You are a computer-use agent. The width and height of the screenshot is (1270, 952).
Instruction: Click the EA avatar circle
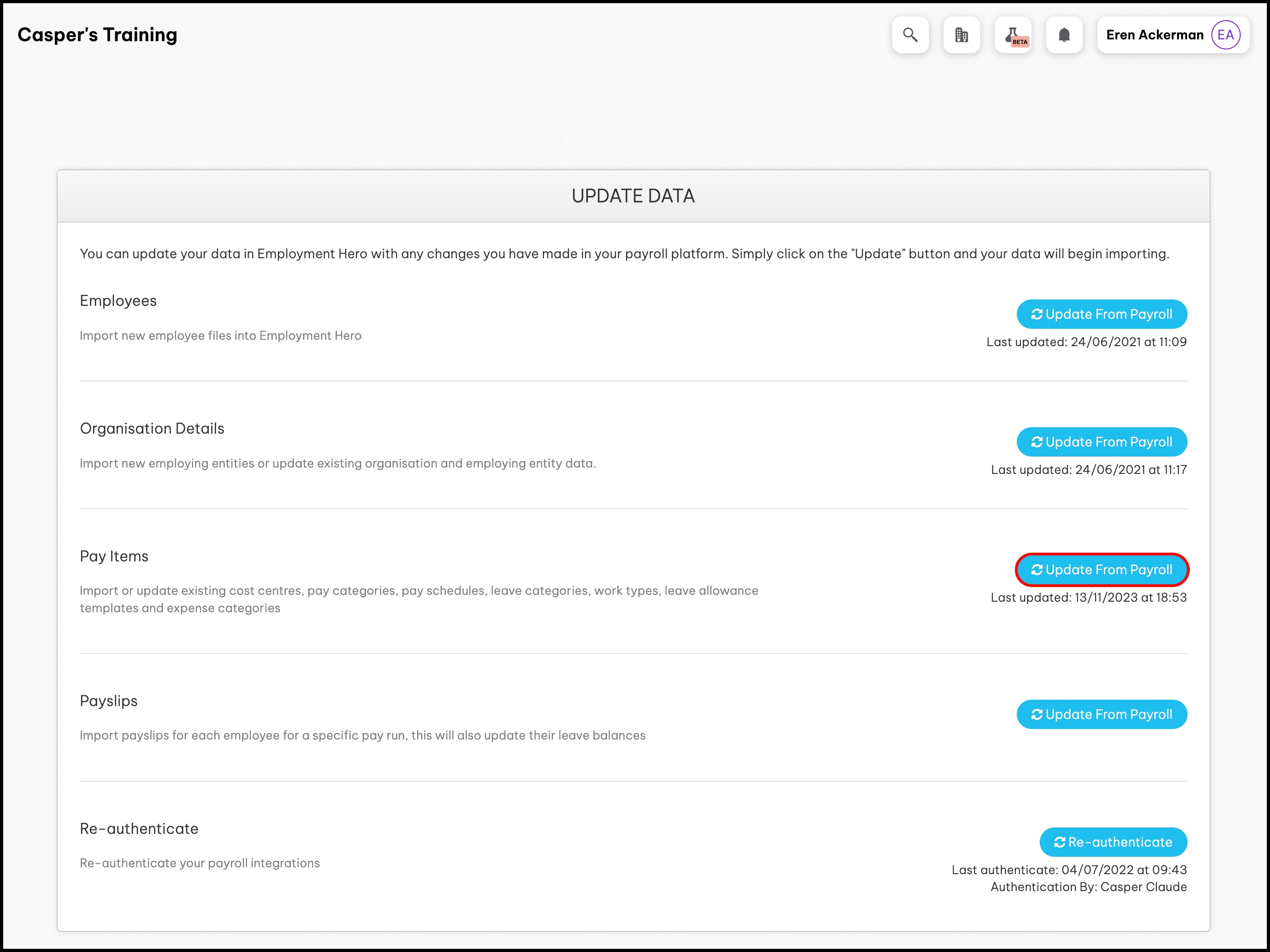1225,35
